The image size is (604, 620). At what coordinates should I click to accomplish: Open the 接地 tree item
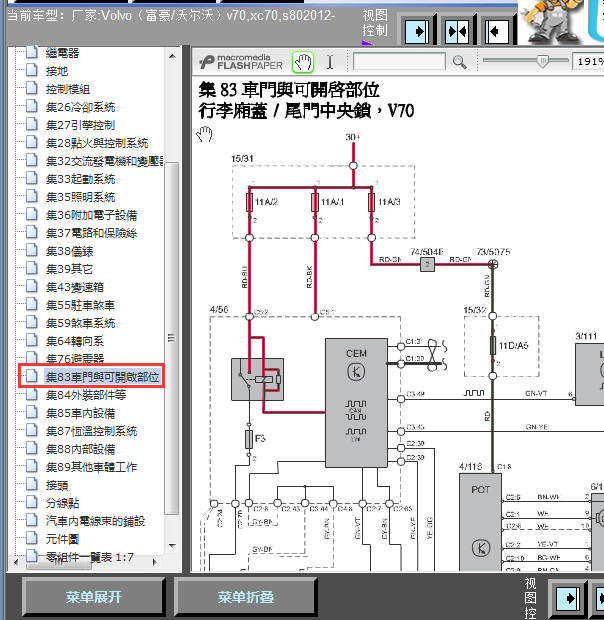(x=57, y=71)
